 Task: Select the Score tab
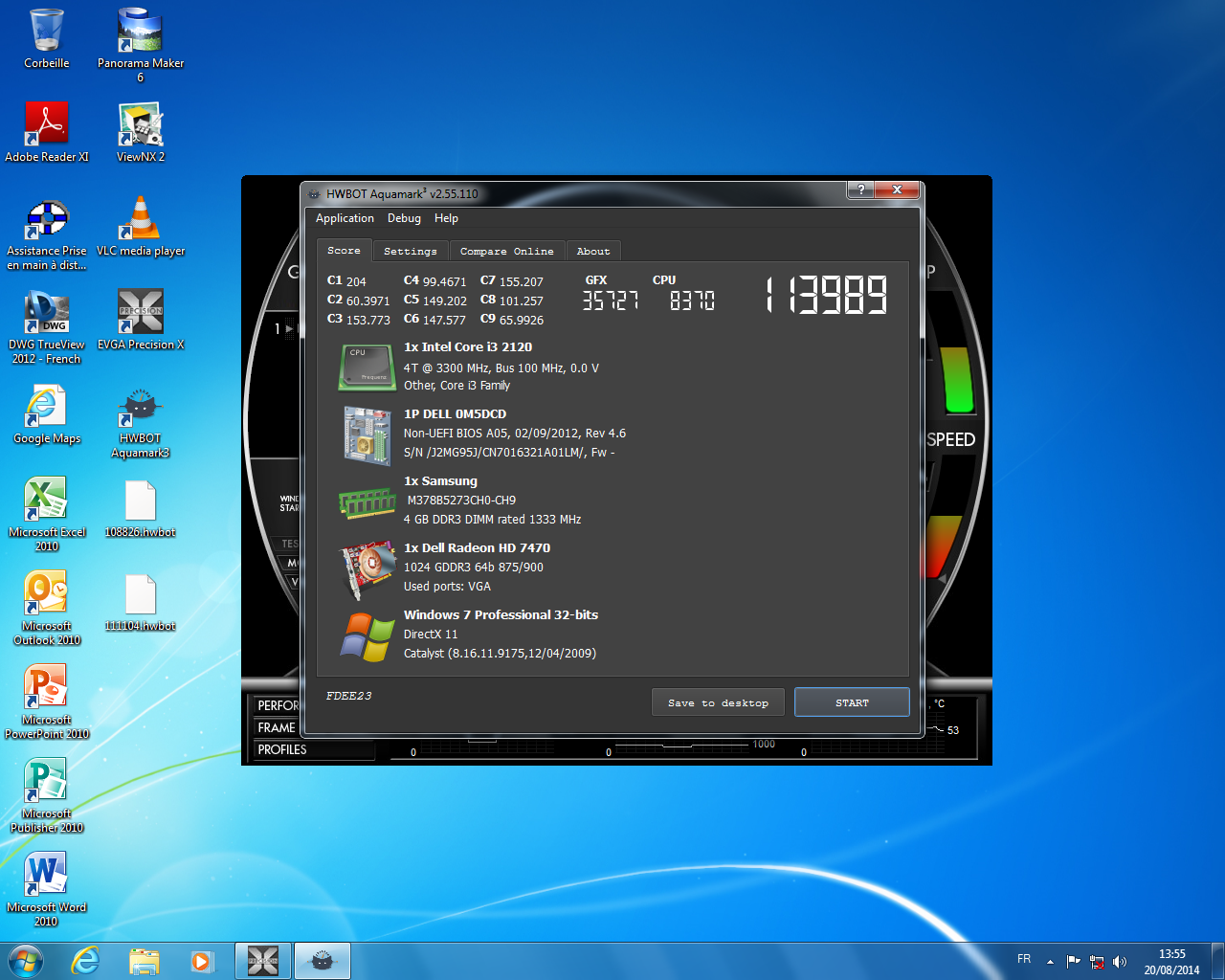344,250
